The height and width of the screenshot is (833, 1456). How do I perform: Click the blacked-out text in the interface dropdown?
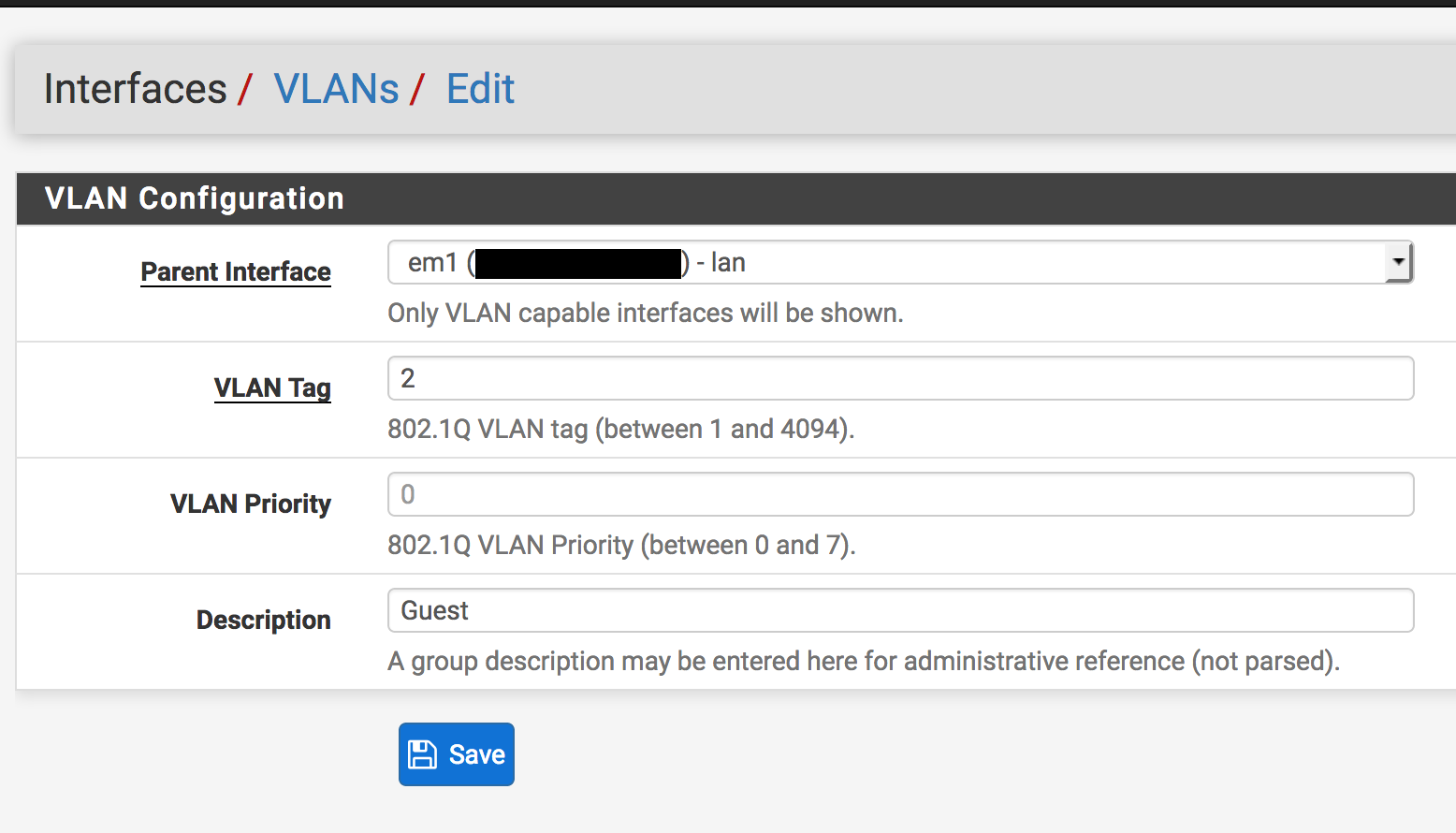(x=578, y=264)
